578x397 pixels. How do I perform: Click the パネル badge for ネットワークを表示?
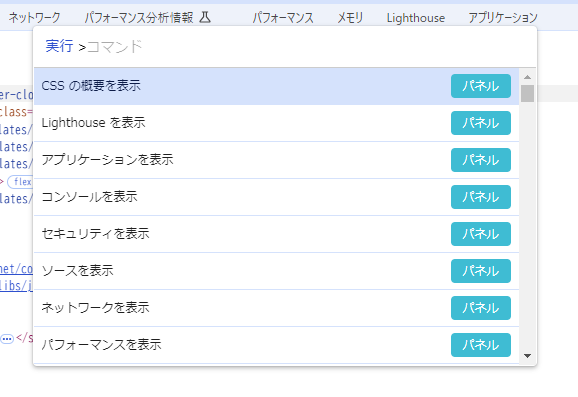481,308
